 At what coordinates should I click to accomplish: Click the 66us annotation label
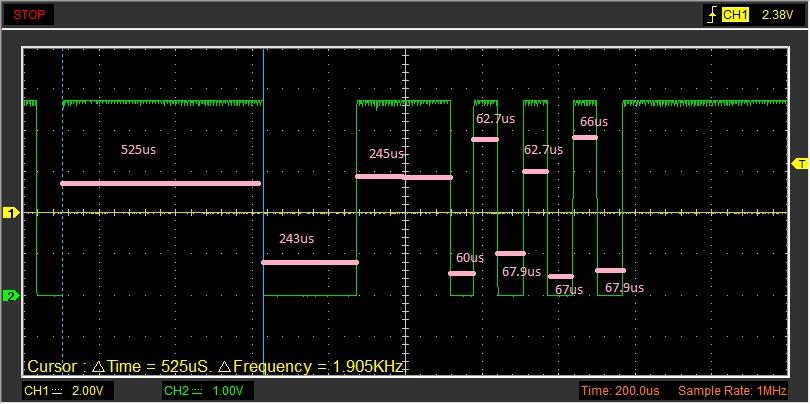(594, 122)
